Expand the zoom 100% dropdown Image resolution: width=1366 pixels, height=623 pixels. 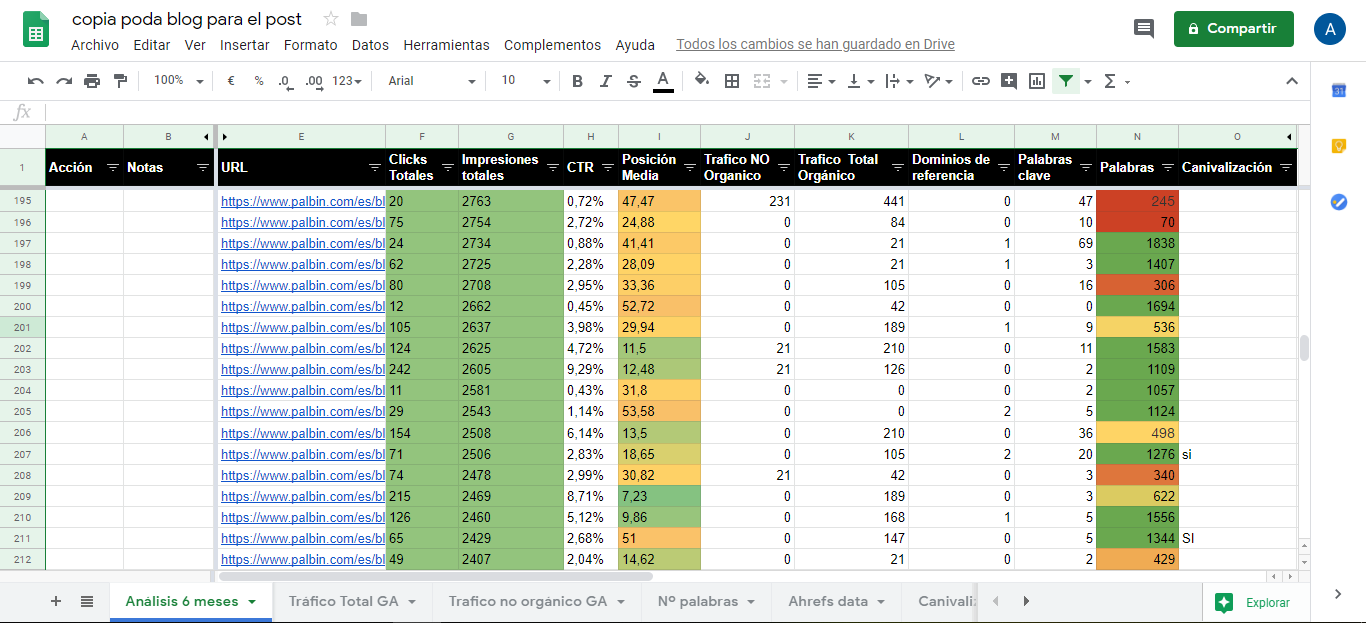tap(178, 81)
